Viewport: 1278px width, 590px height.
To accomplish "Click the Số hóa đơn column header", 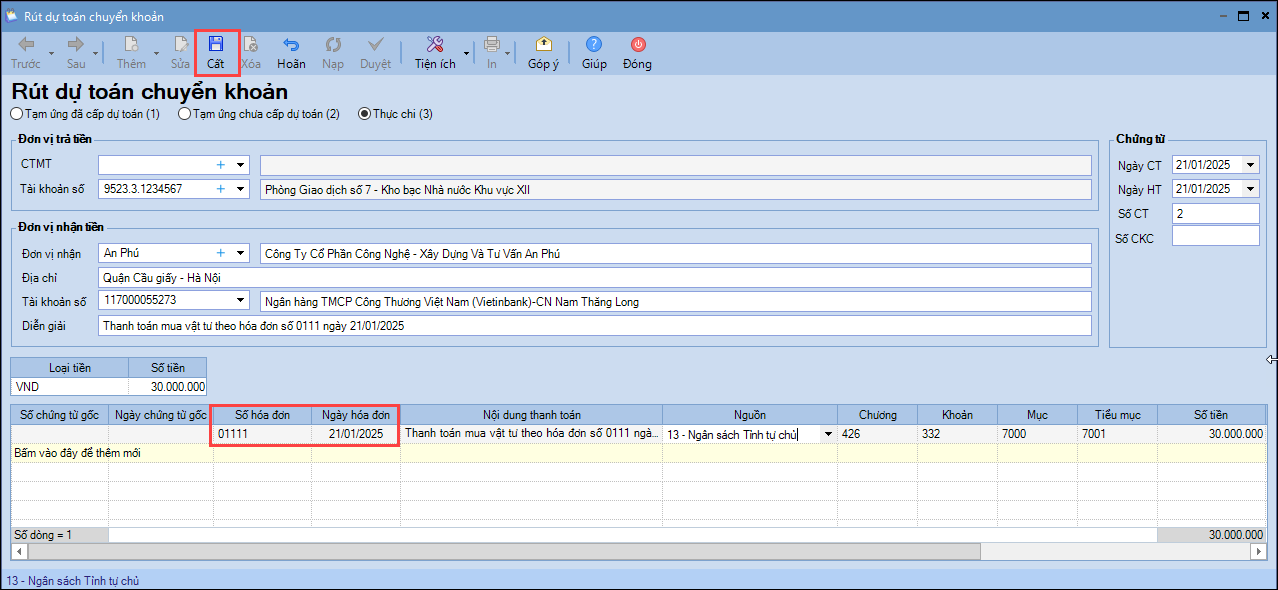I will pyautogui.click(x=261, y=414).
